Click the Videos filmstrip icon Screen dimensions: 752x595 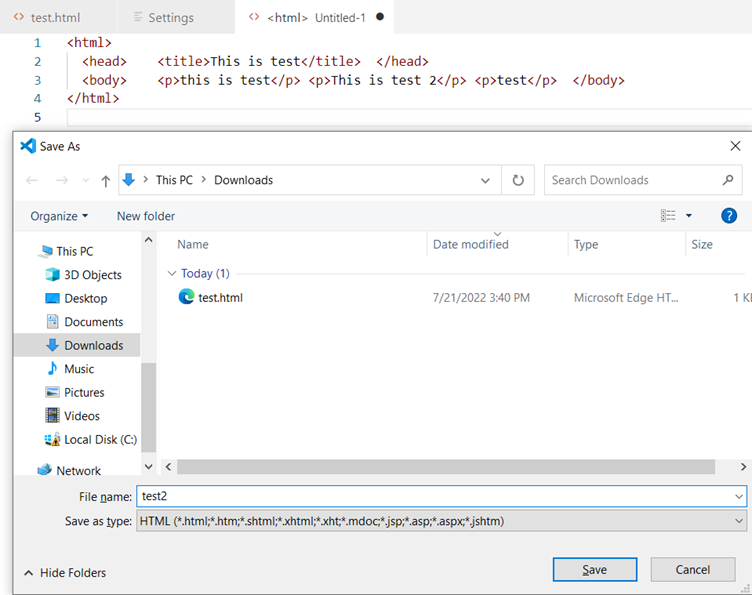point(52,415)
